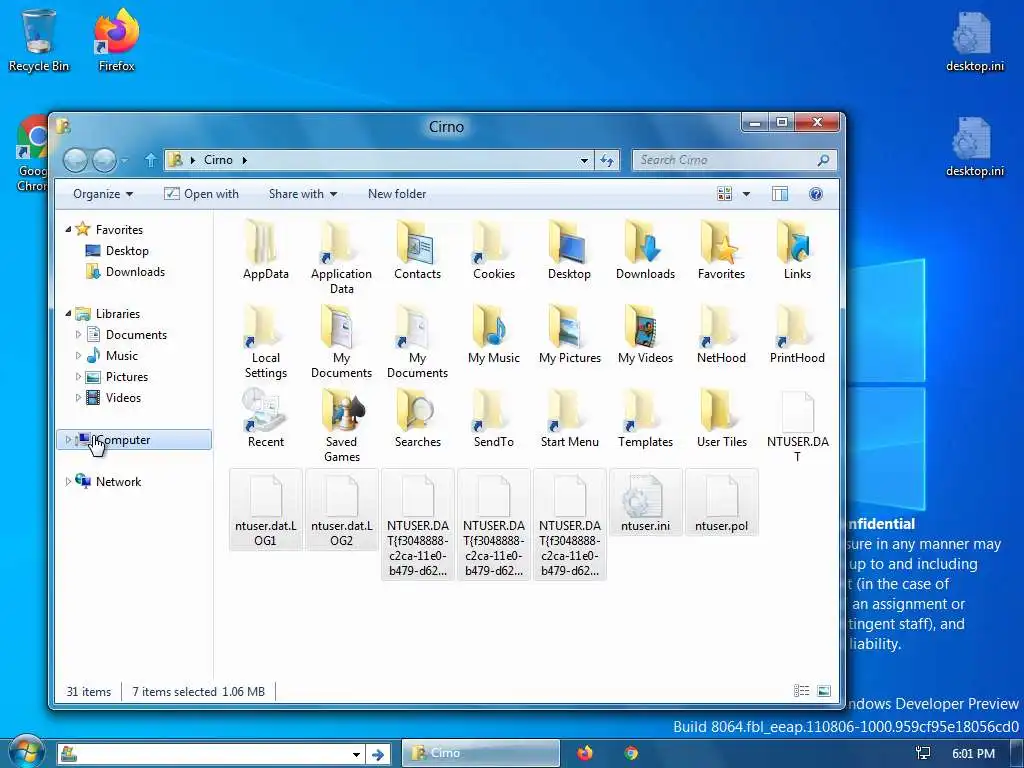
Task: Open recent pages dropdown near navigation arrows
Action: (x=125, y=160)
